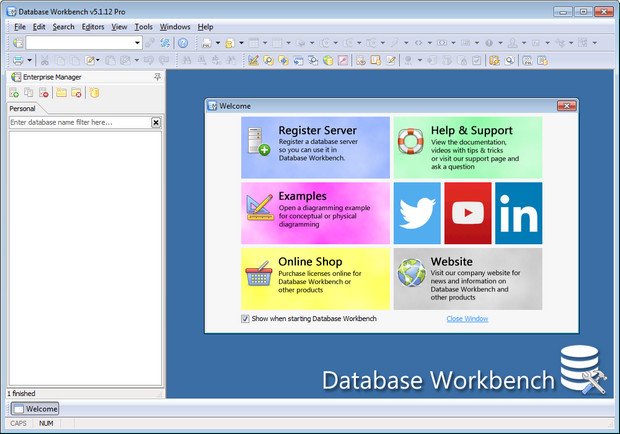Click the register server icon with green plus

click(x=14, y=93)
